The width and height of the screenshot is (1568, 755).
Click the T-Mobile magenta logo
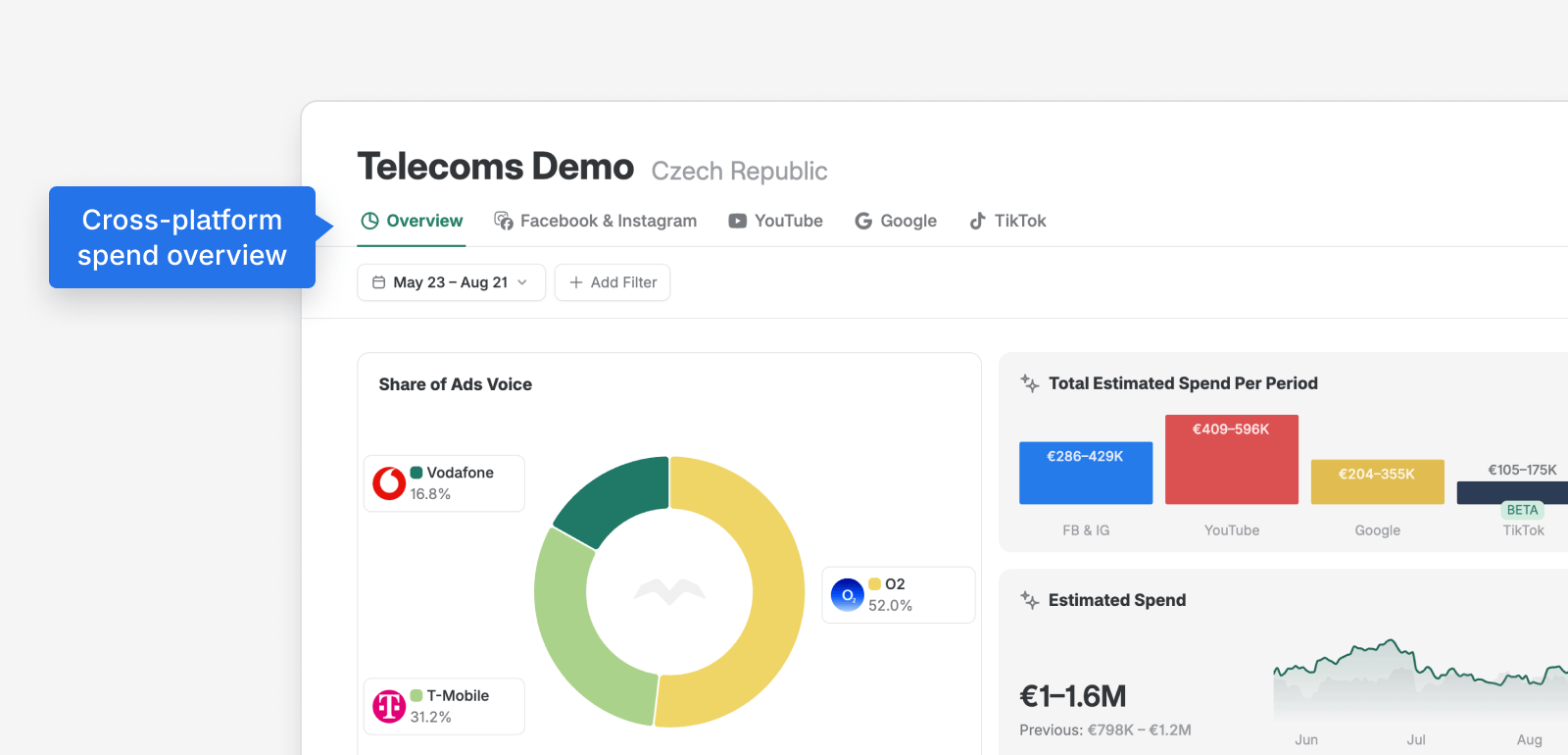coord(389,706)
